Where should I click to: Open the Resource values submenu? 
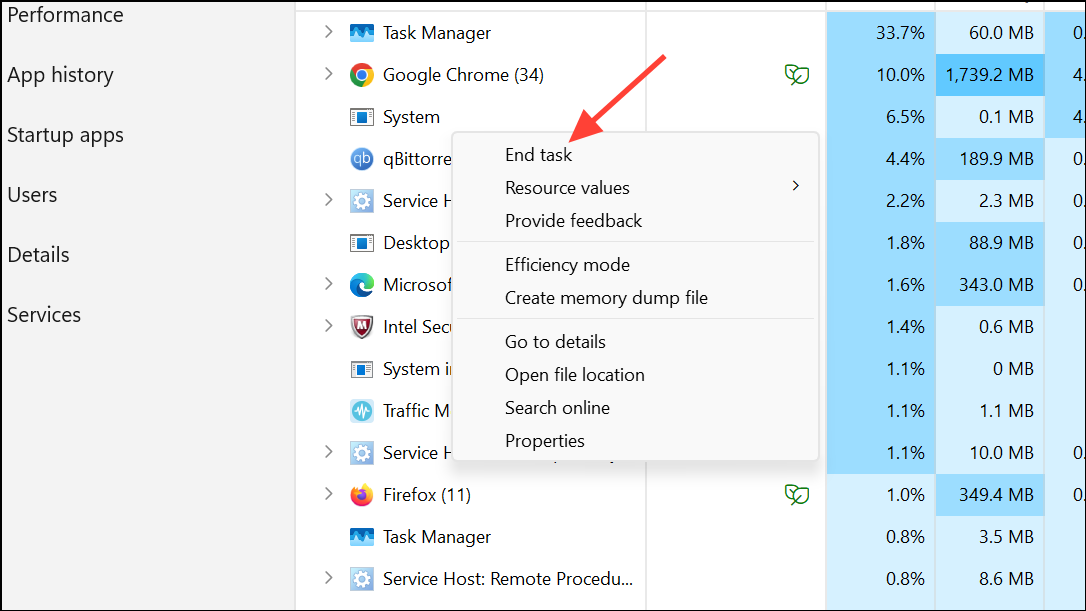(x=567, y=187)
